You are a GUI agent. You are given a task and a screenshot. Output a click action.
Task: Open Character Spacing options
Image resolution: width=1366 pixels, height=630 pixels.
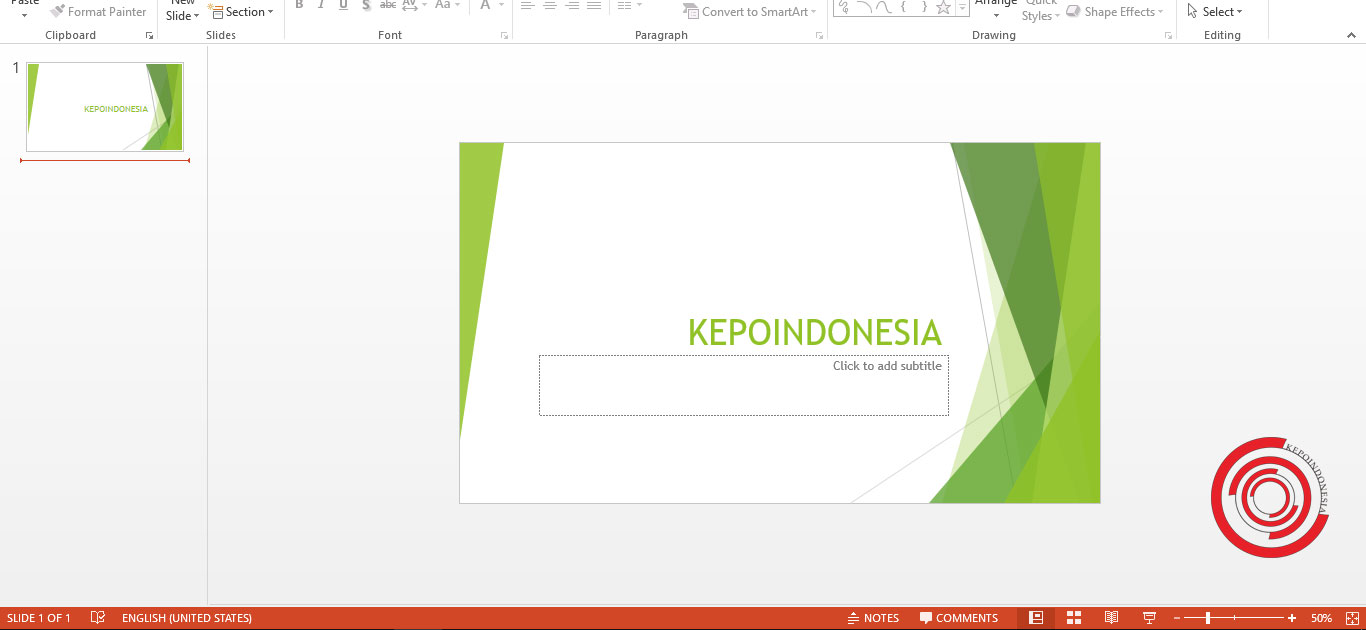point(414,5)
